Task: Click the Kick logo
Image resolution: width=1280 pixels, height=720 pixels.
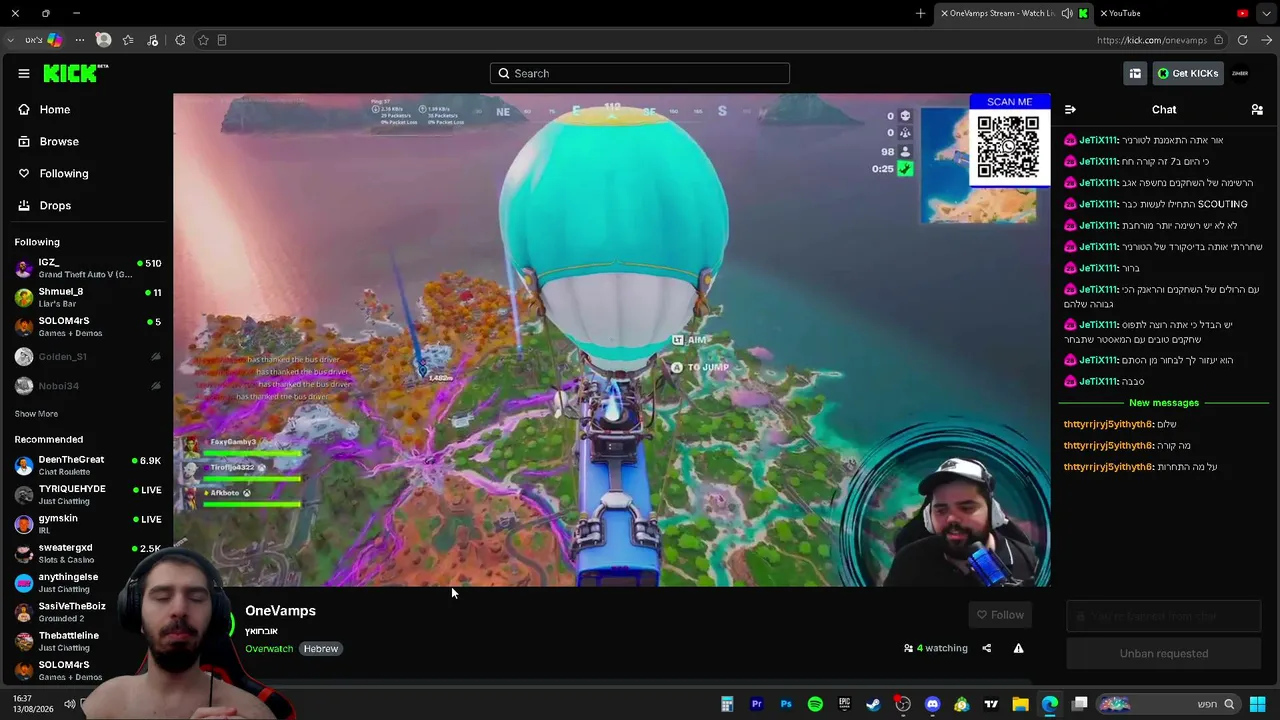Action: [75, 73]
